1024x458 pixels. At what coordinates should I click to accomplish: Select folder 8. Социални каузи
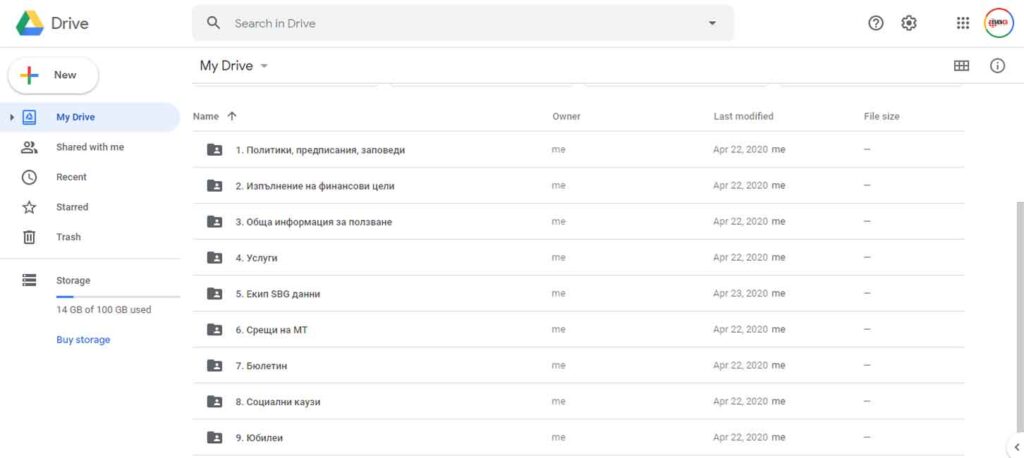578,401
